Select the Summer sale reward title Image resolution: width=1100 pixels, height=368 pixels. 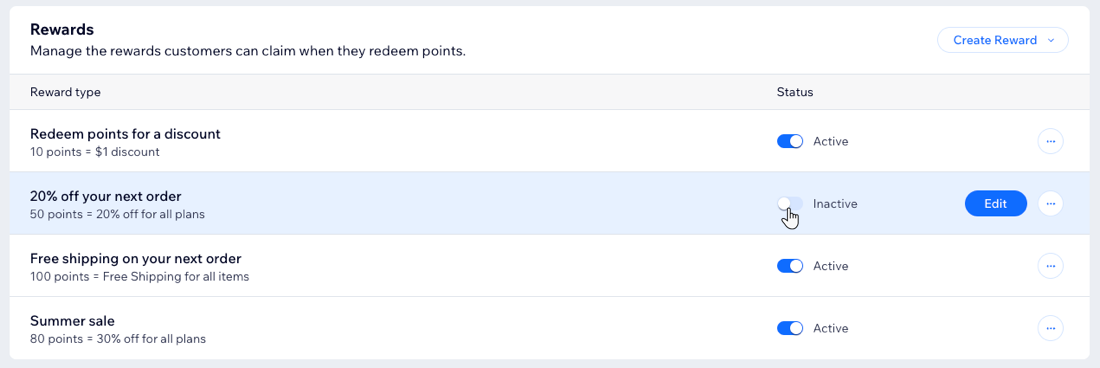point(72,320)
